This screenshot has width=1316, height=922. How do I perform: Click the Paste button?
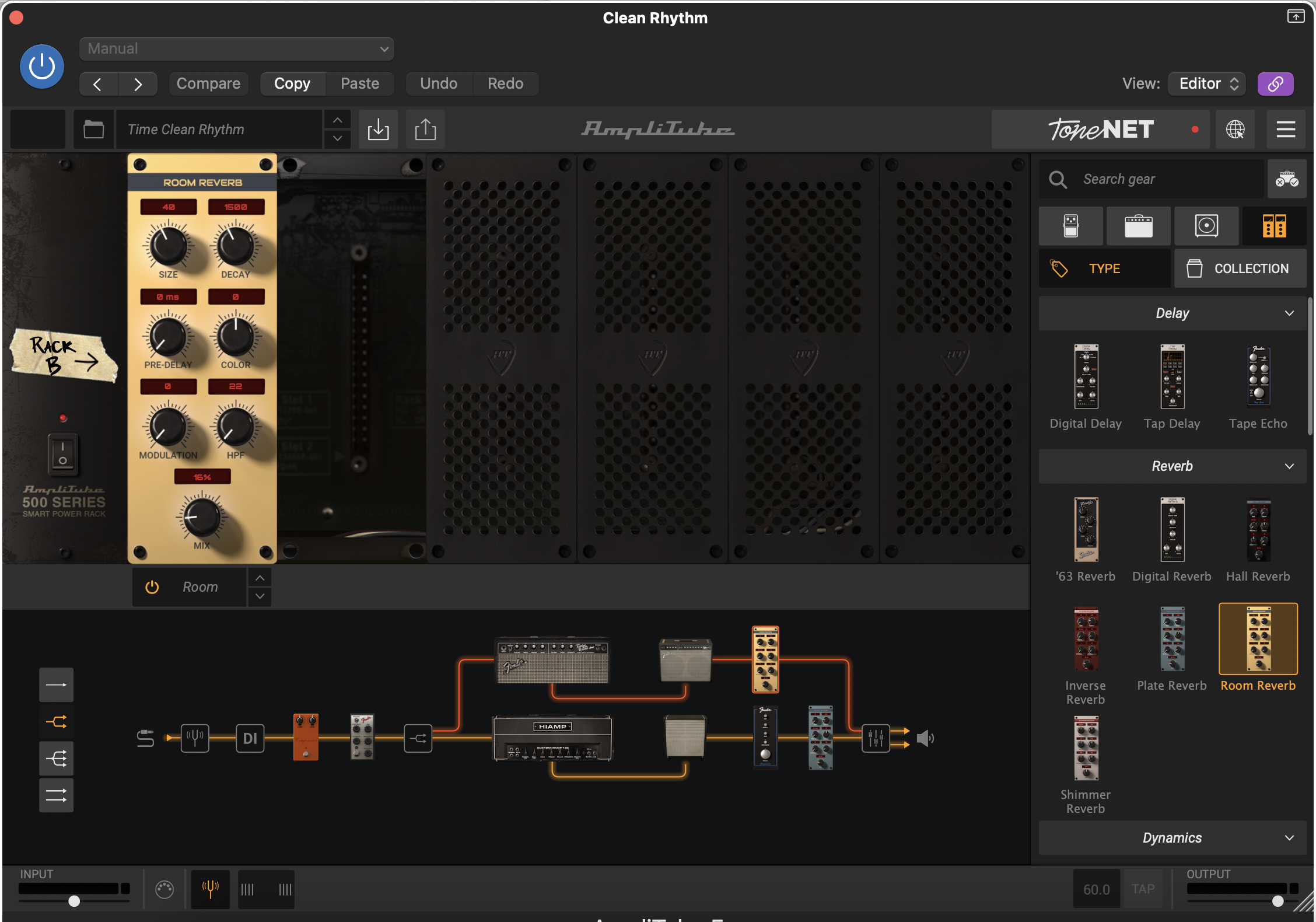tap(360, 84)
